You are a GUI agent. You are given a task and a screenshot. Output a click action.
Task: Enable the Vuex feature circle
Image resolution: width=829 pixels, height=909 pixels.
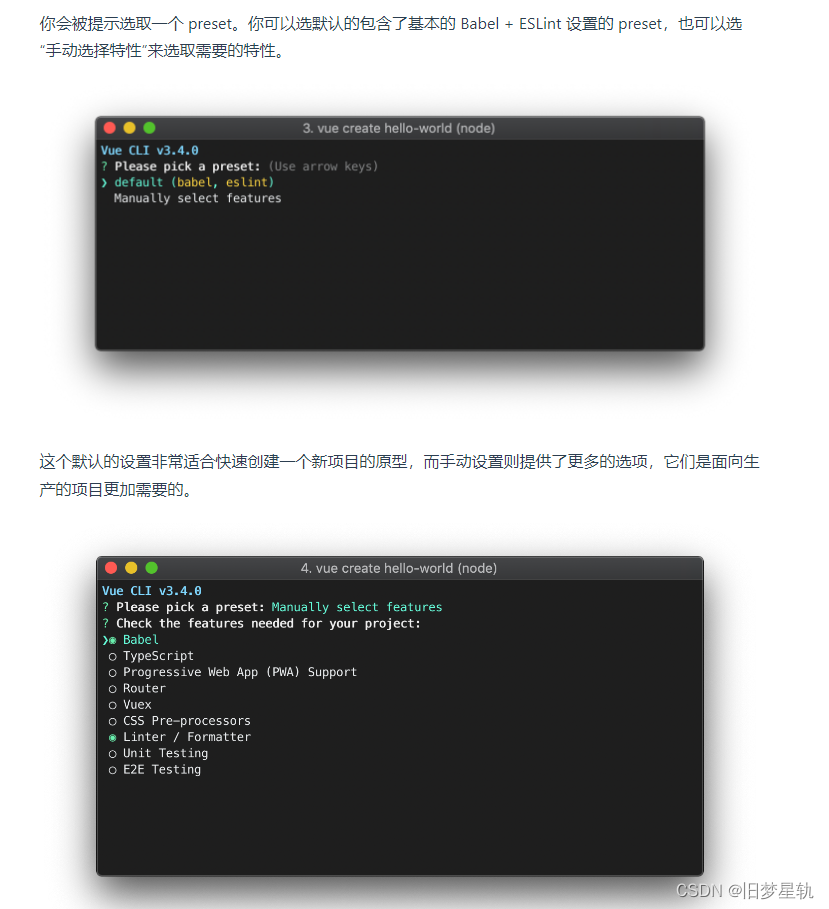pyautogui.click(x=112, y=706)
